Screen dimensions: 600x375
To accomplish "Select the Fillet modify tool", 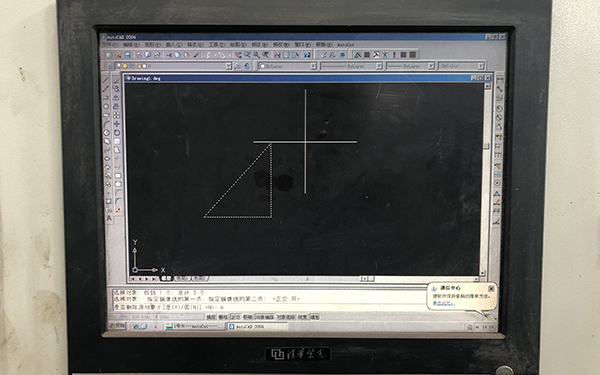I will tap(117, 201).
